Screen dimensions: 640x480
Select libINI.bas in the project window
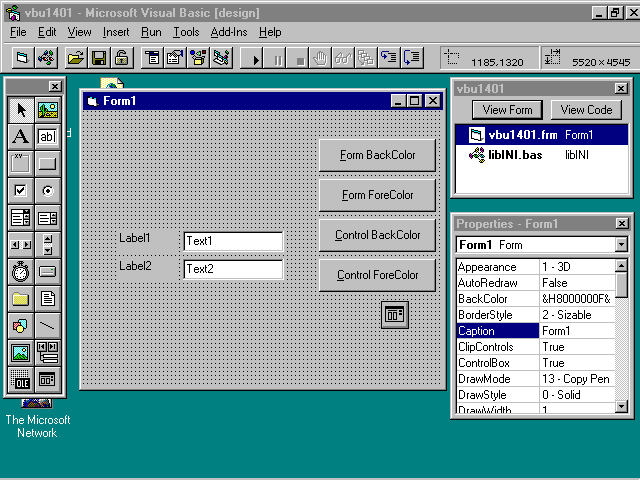515,155
